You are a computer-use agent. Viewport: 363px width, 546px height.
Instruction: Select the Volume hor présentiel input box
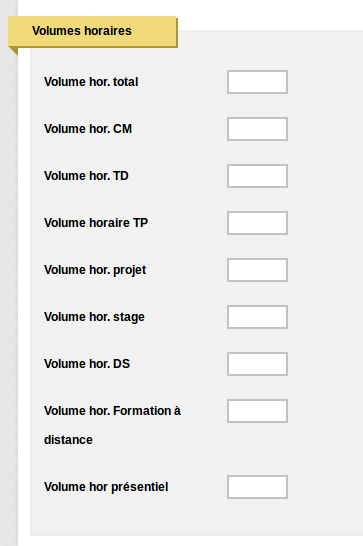(x=257, y=487)
